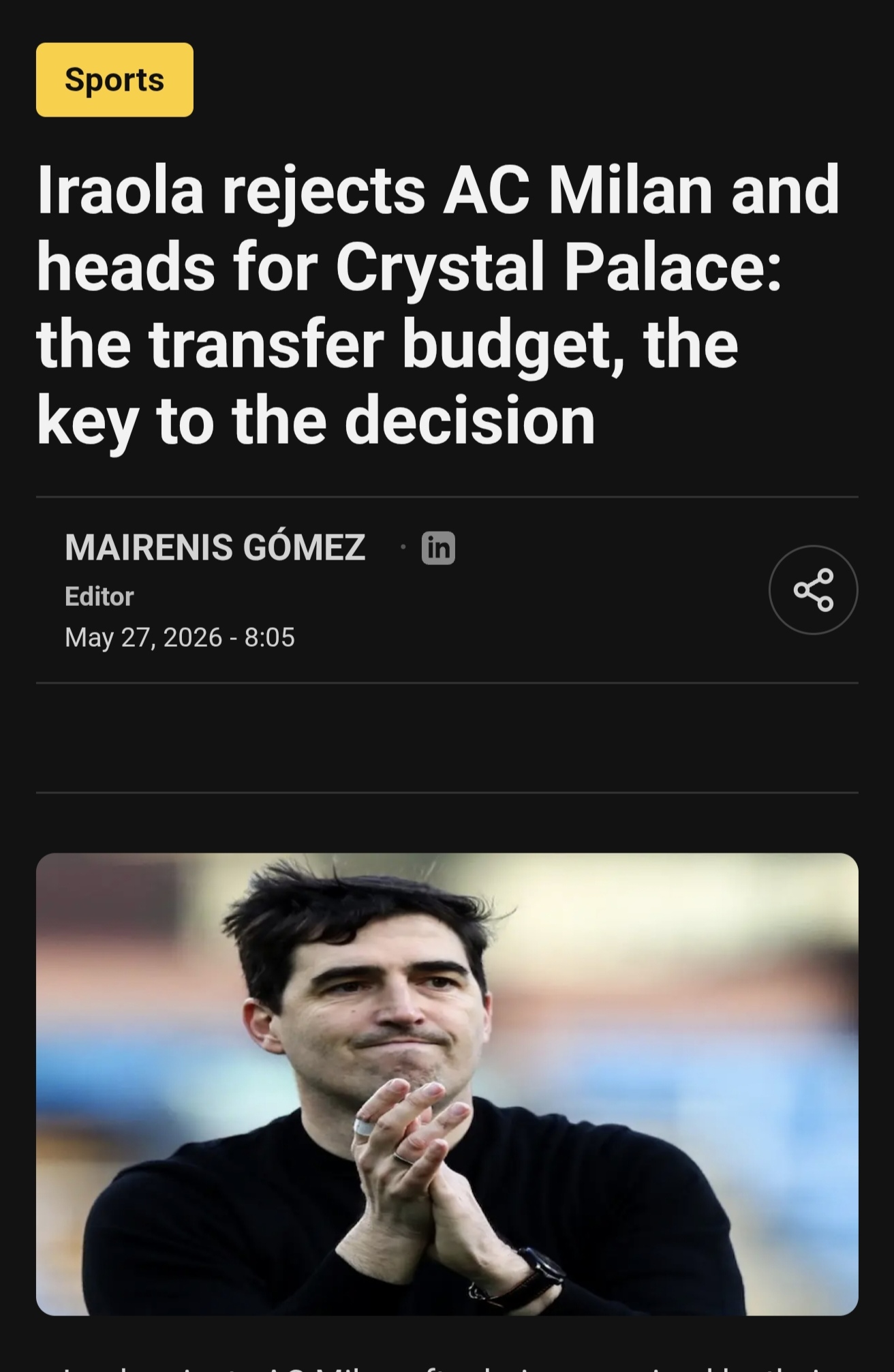Click the 8:05 publication time
The width and height of the screenshot is (894, 1372).
tap(270, 637)
